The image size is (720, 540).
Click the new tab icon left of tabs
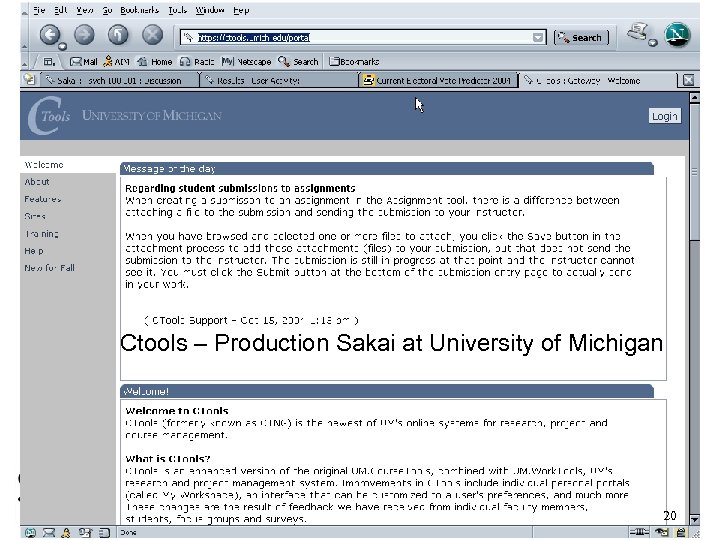point(29,80)
